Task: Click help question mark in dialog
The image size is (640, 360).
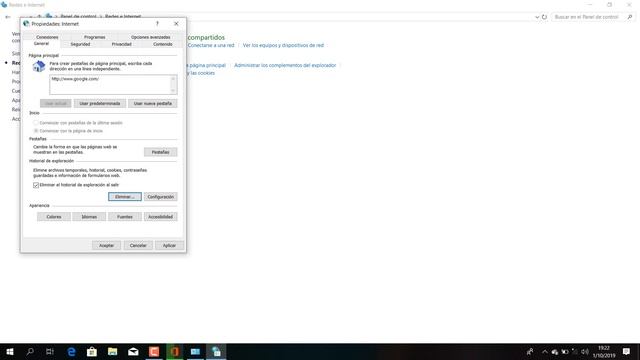Action: pyautogui.click(x=157, y=24)
